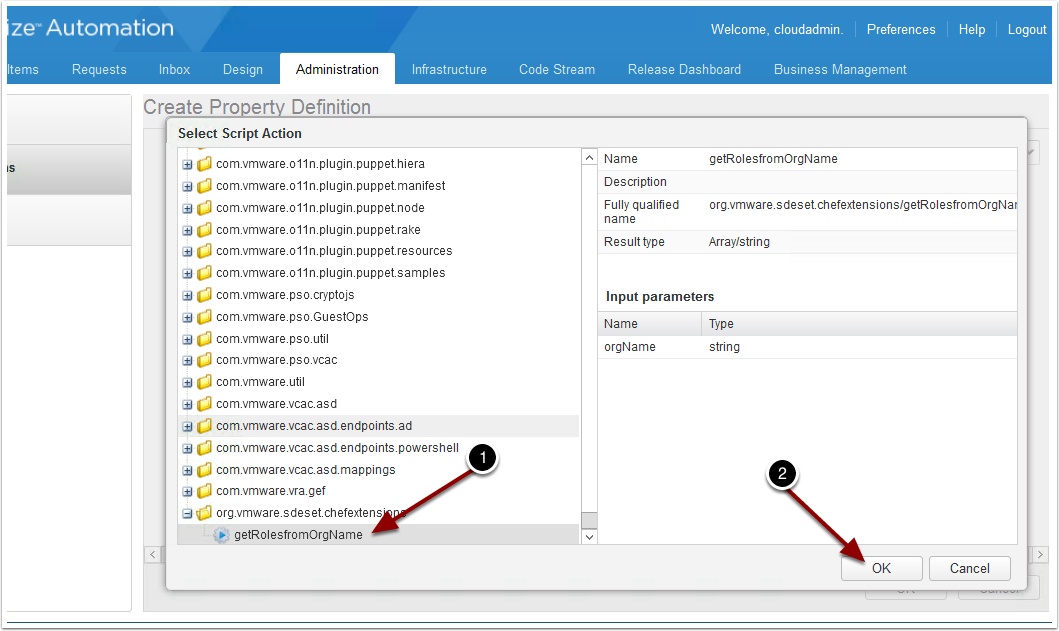Screen dimensions: 1059x631
Task: Click the folder icon of com.vmware.vra.gef
Action: point(204,491)
